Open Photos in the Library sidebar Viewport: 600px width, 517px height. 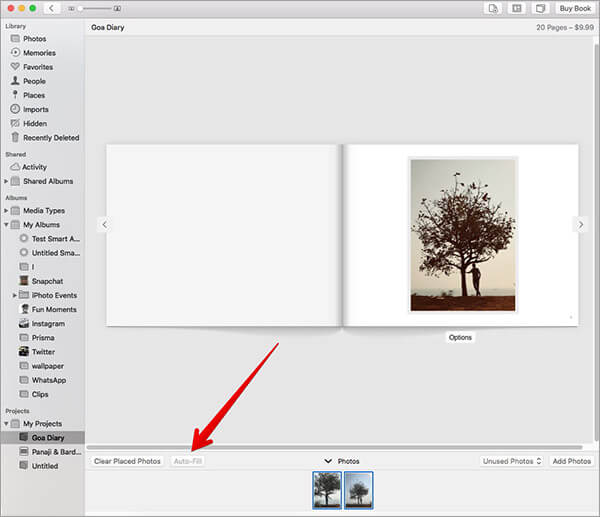[42, 39]
